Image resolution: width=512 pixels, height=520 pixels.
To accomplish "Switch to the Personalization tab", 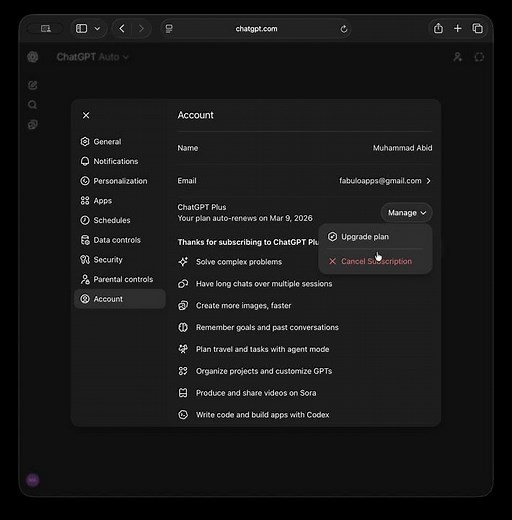I will [x=120, y=181].
